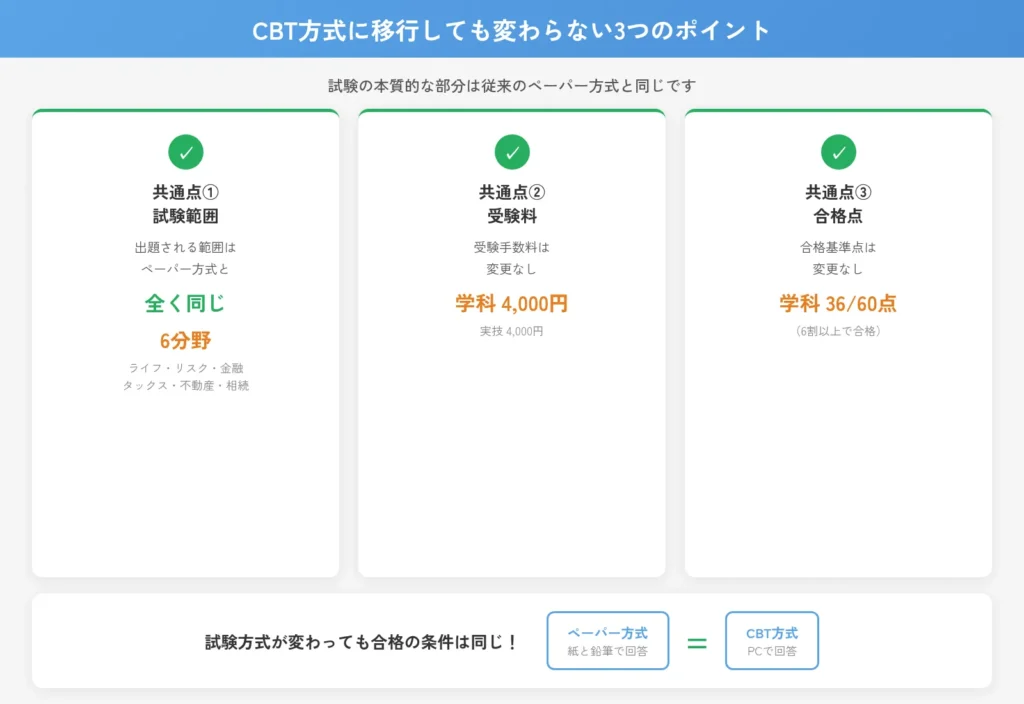Select the CBT方式 PCで回答 box
Viewport: 1024px width, 704px height.
[771, 640]
